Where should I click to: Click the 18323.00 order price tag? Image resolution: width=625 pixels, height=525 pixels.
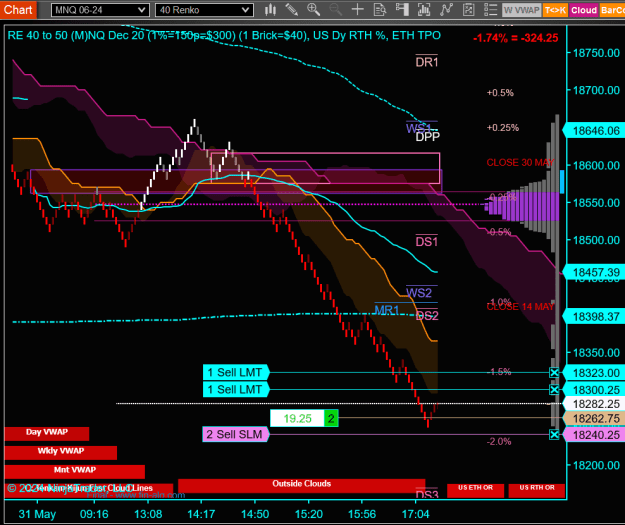pyautogui.click(x=594, y=373)
